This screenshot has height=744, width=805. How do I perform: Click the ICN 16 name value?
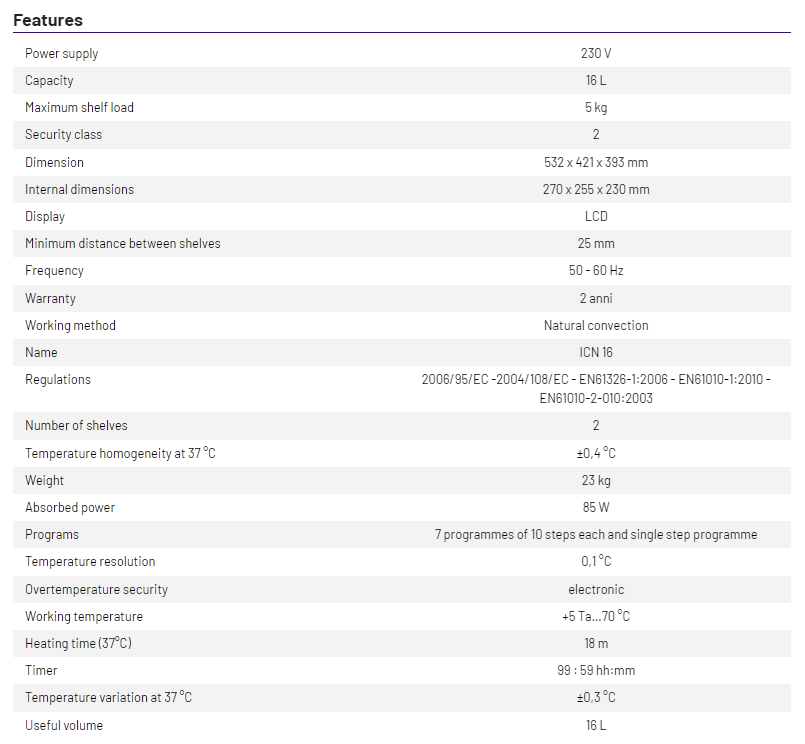pyautogui.click(x=595, y=352)
